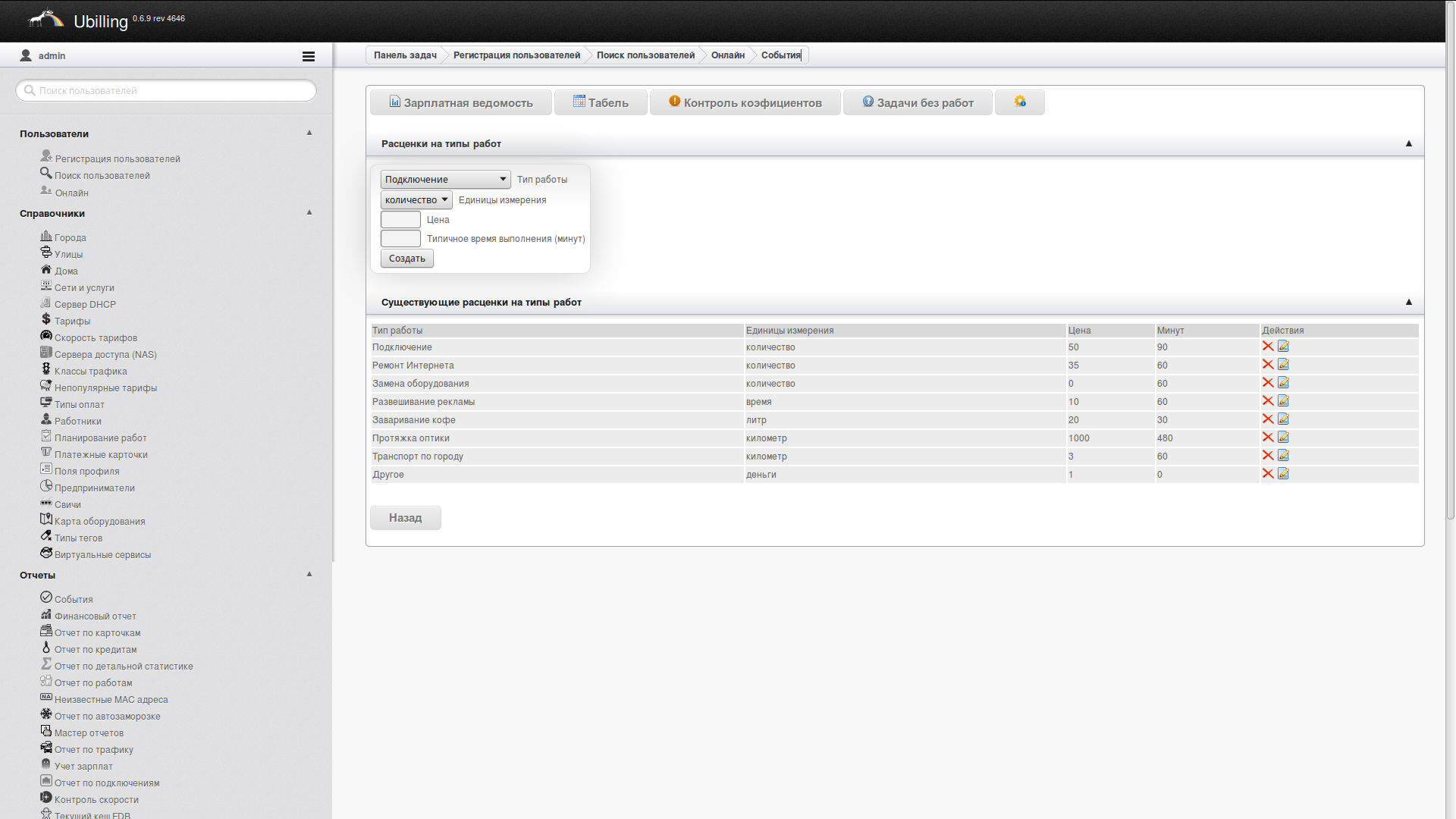Click the Цена input field

[400, 220]
